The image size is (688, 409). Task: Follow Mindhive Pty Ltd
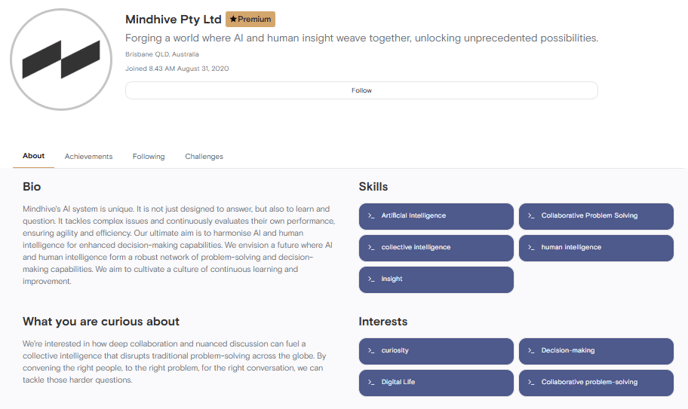361,90
